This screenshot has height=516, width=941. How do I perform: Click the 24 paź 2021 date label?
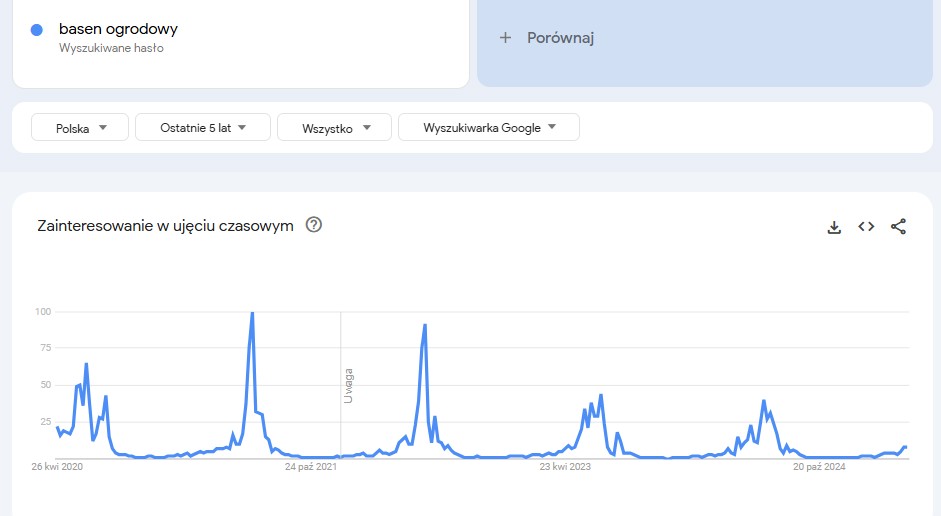pos(311,467)
